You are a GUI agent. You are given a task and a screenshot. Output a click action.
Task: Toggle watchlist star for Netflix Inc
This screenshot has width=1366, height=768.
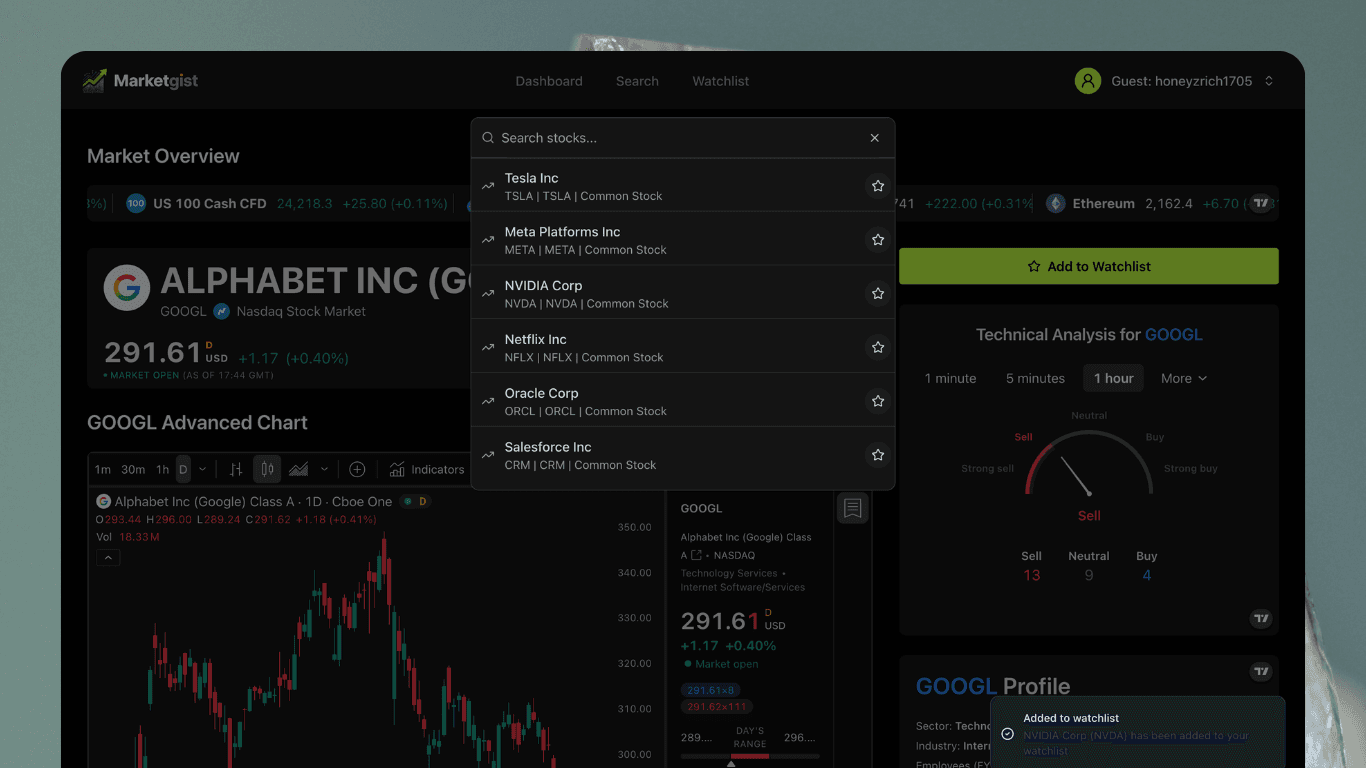[877, 347]
